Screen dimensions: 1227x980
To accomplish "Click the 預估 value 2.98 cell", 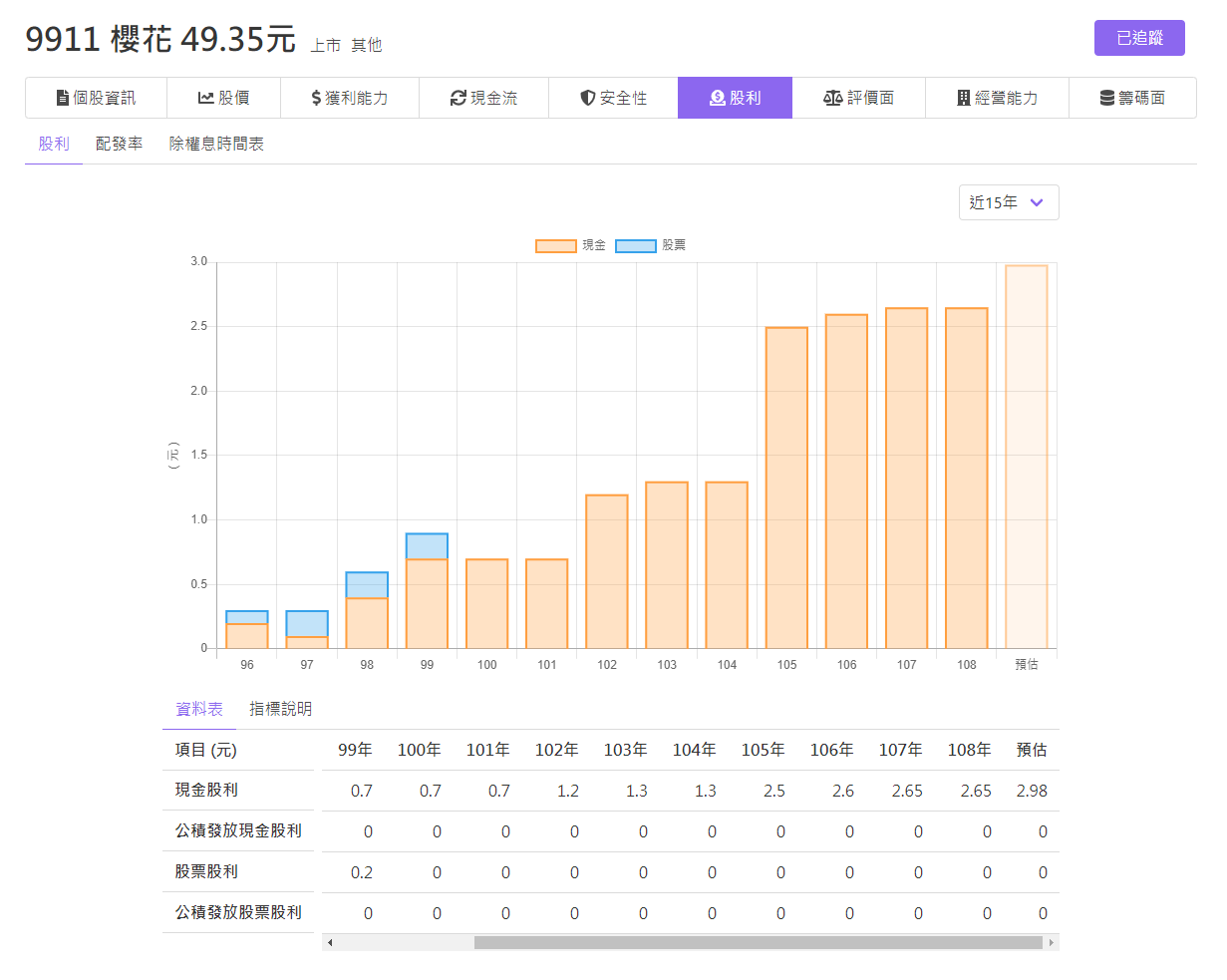I will coord(1032,791).
